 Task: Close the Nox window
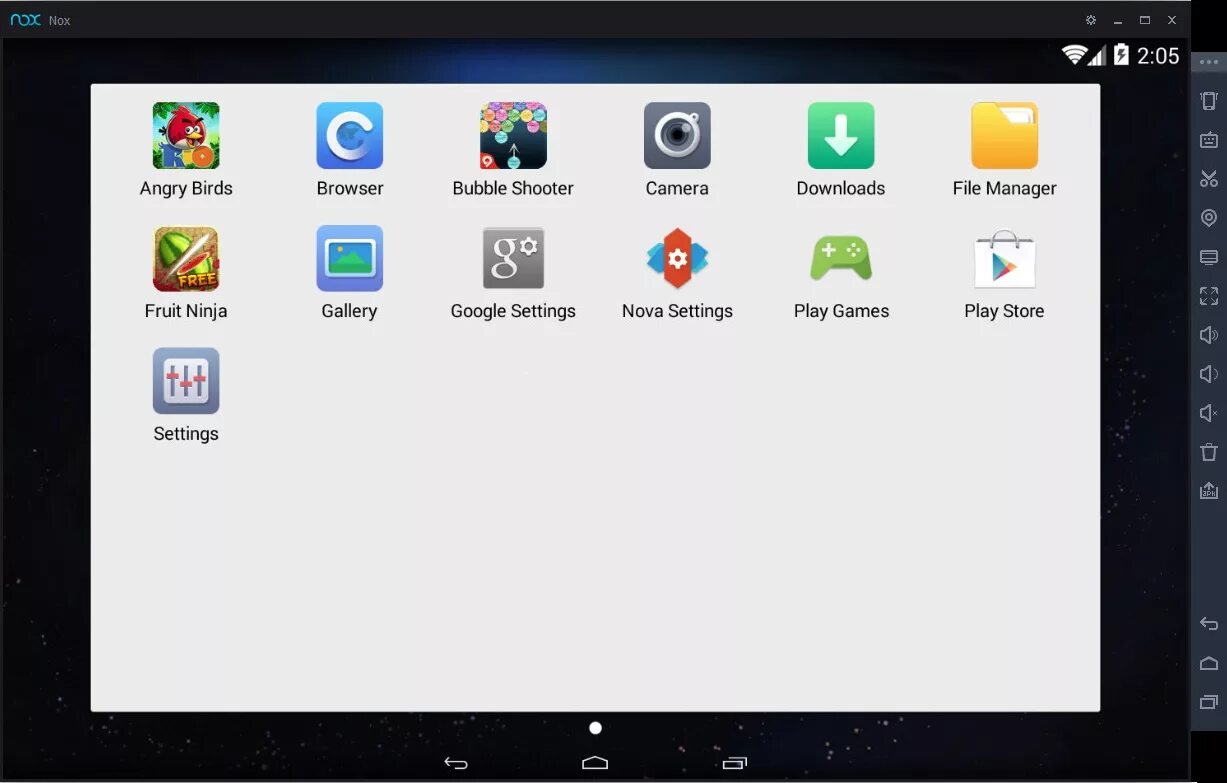(1172, 20)
